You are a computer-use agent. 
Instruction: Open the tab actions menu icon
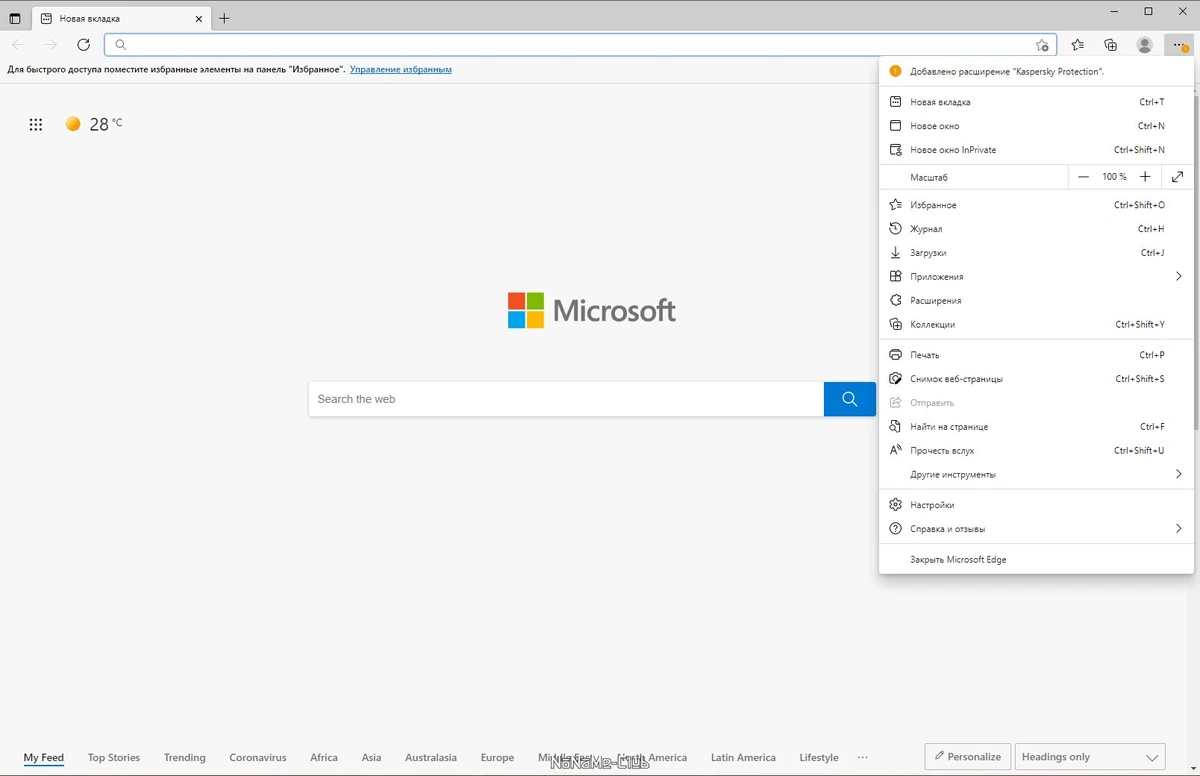click(14, 18)
